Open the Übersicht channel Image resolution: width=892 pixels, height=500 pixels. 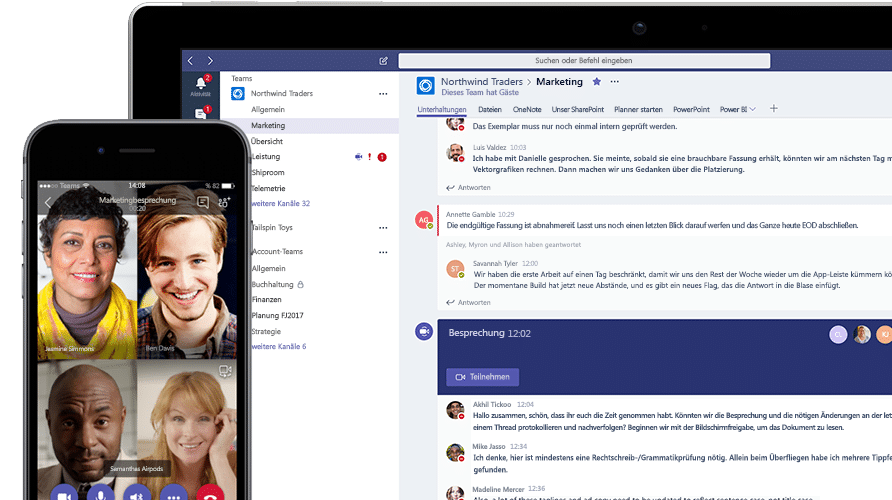pos(267,141)
